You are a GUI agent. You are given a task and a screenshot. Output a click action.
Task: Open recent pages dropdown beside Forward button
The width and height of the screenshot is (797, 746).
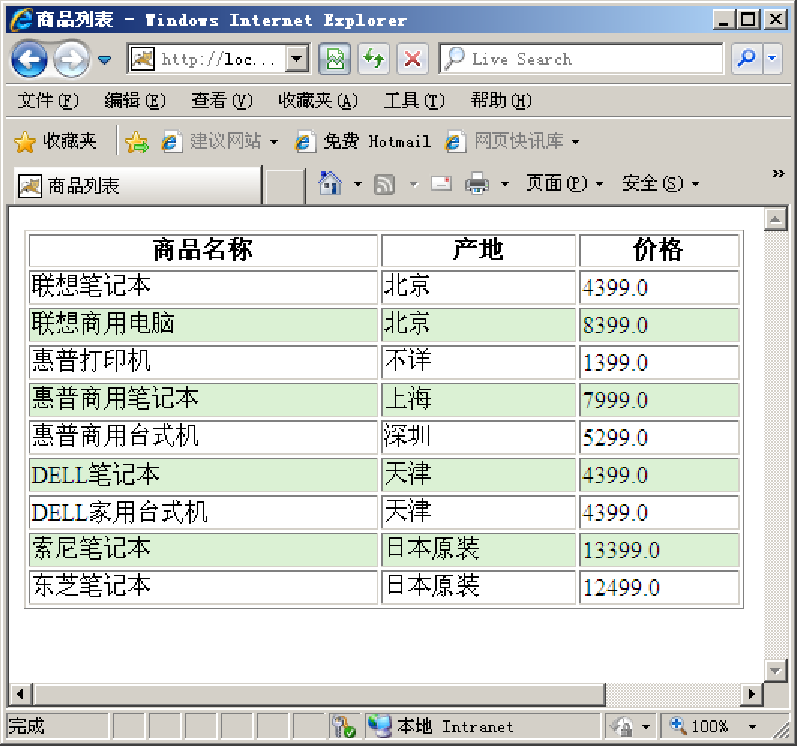(105, 60)
